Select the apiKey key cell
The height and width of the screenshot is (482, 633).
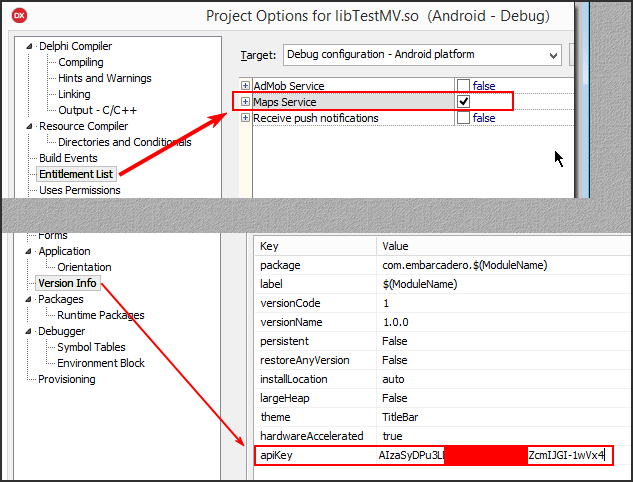[x=315, y=455]
